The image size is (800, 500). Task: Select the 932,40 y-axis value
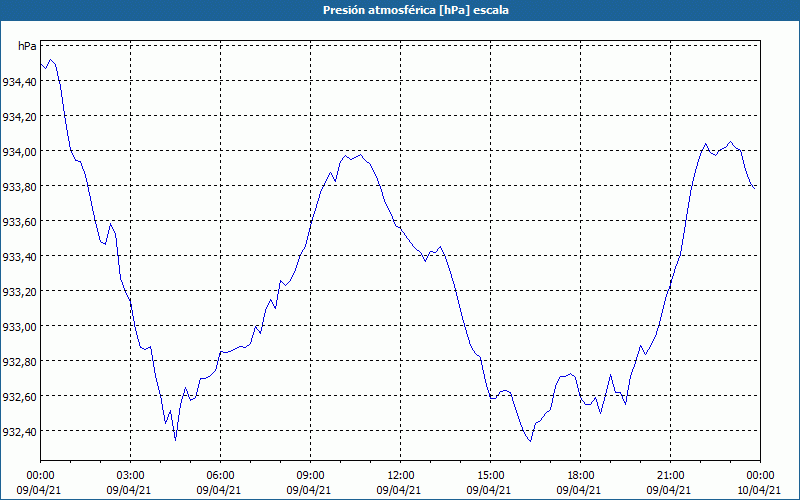[19, 432]
